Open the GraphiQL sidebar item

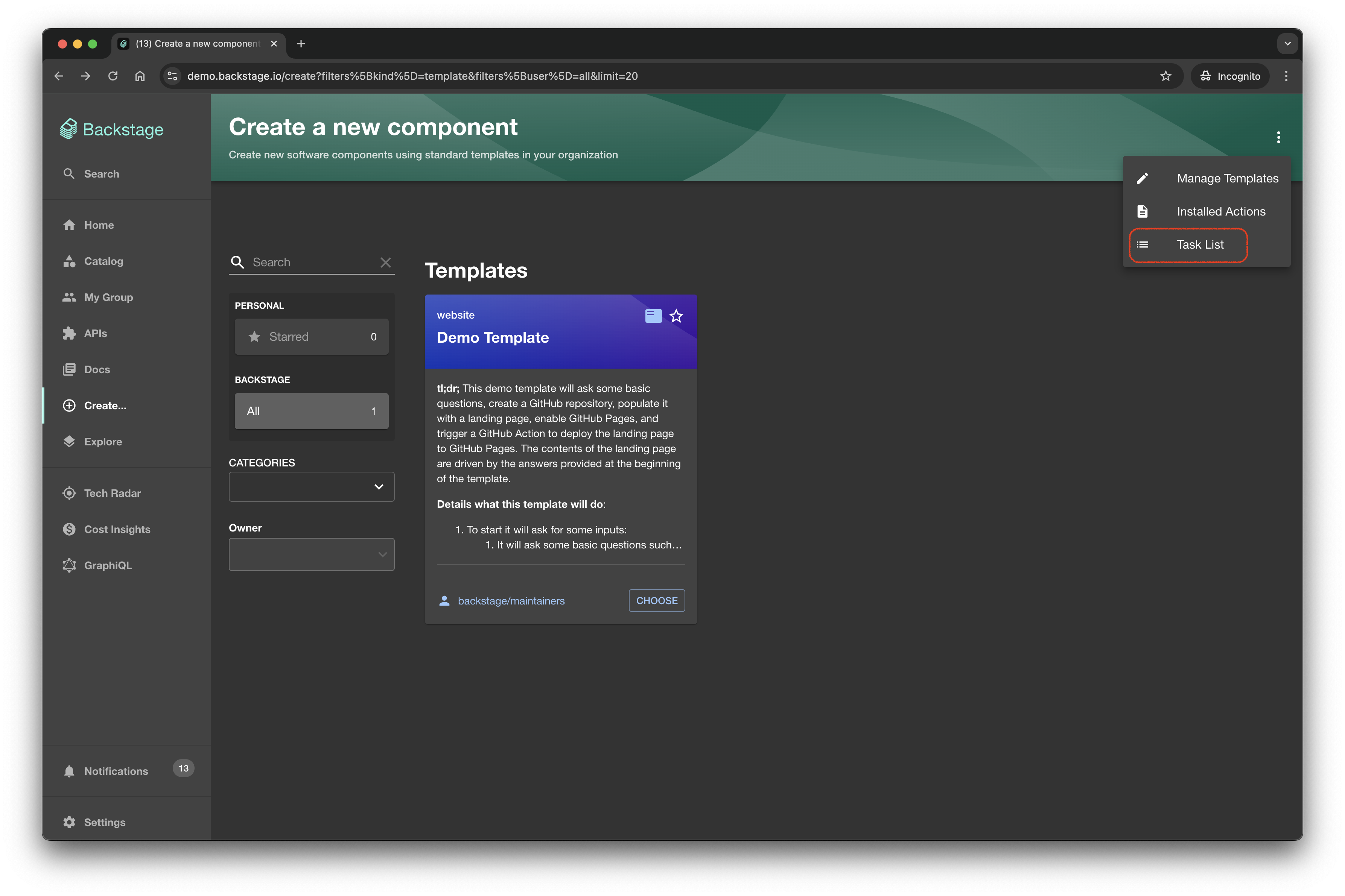click(108, 565)
